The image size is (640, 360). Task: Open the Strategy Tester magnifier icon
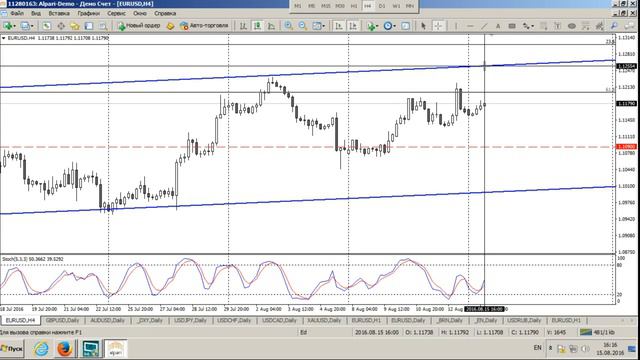point(102,26)
